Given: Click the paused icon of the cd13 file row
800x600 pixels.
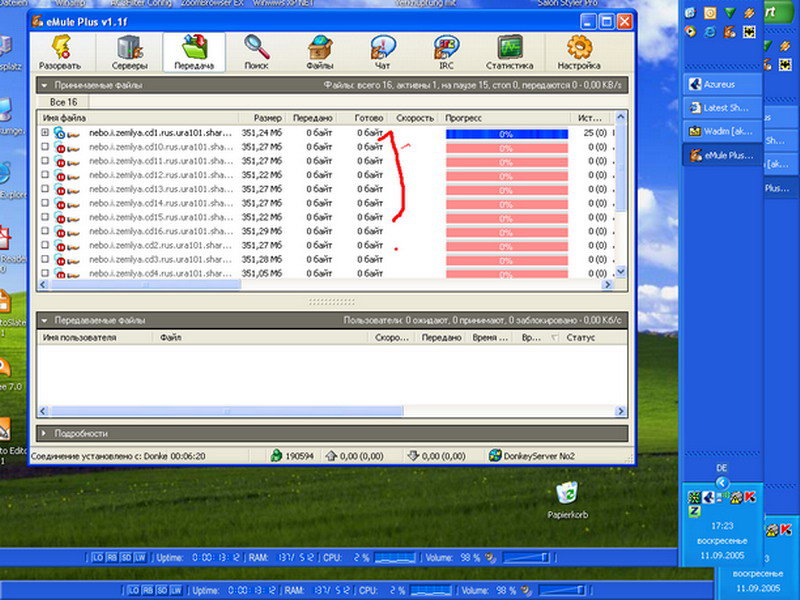Looking at the screenshot, I should tap(60, 190).
